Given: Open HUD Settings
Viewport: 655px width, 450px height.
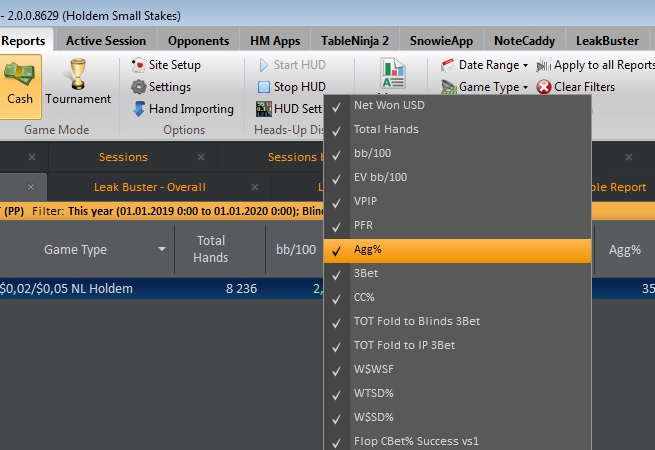Looking at the screenshot, I should click(289, 109).
